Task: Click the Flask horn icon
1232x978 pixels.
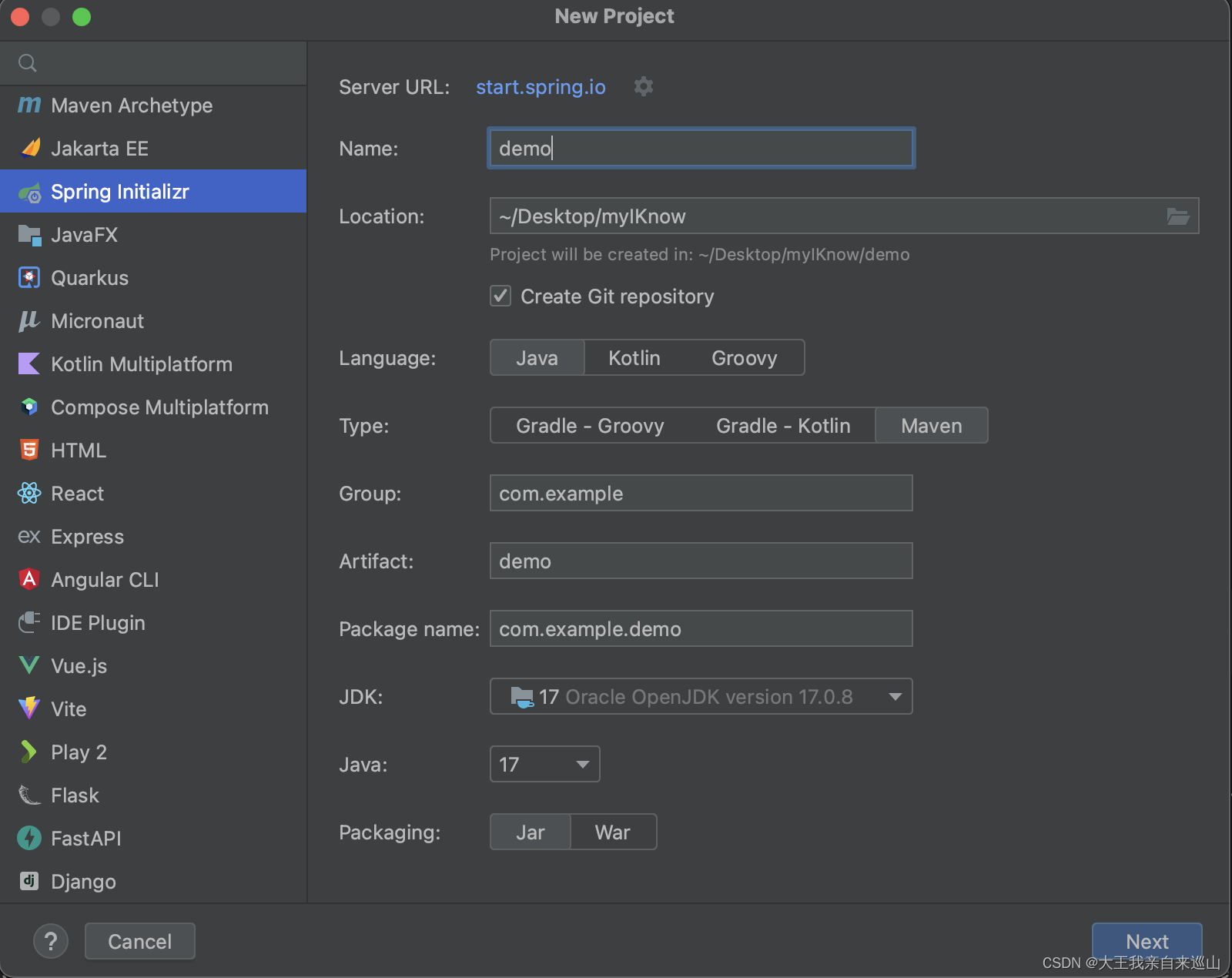Action: point(29,795)
